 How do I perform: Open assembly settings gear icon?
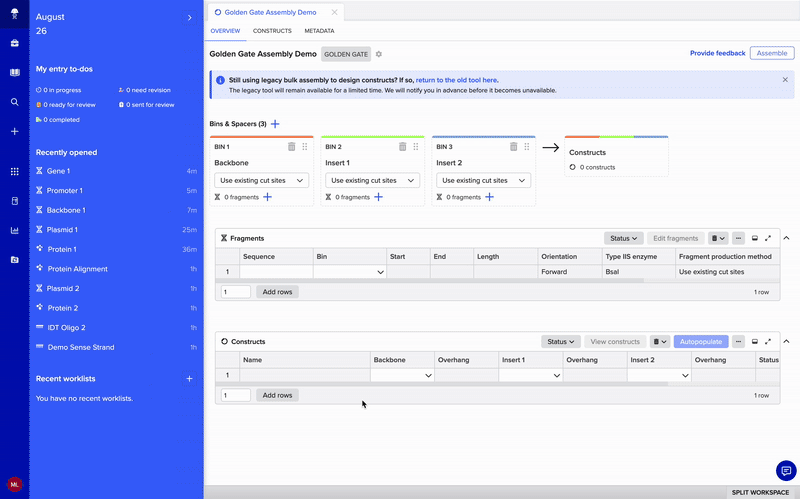pos(379,54)
